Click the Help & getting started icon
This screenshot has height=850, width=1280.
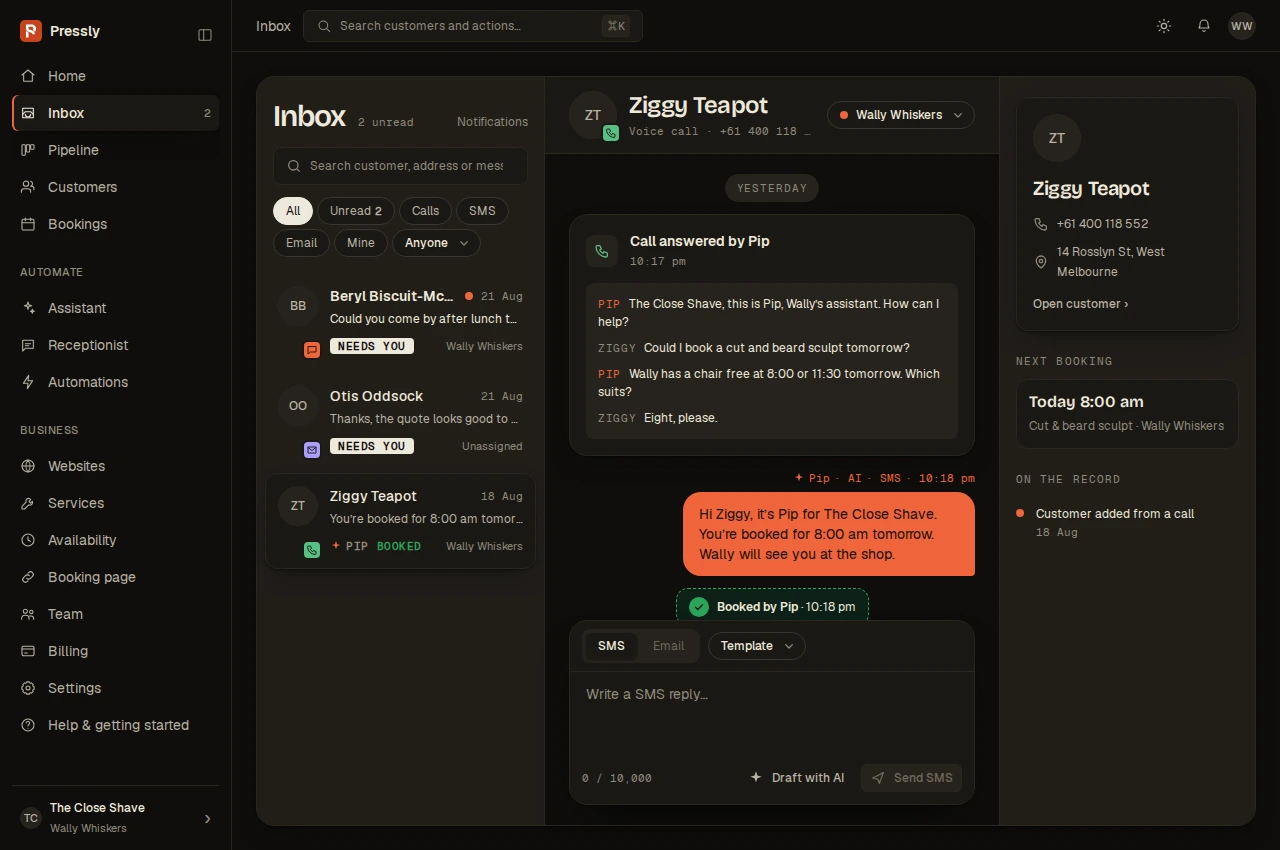coord(28,725)
